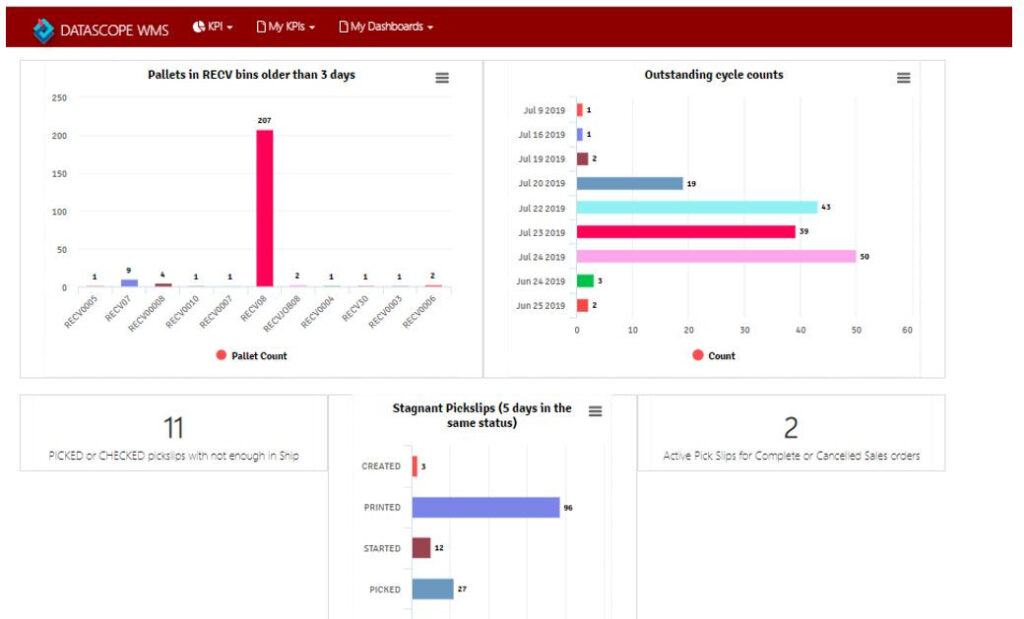The image size is (1024, 619).
Task: Click the KPI pie chart icon in navbar
Action: coord(198,27)
